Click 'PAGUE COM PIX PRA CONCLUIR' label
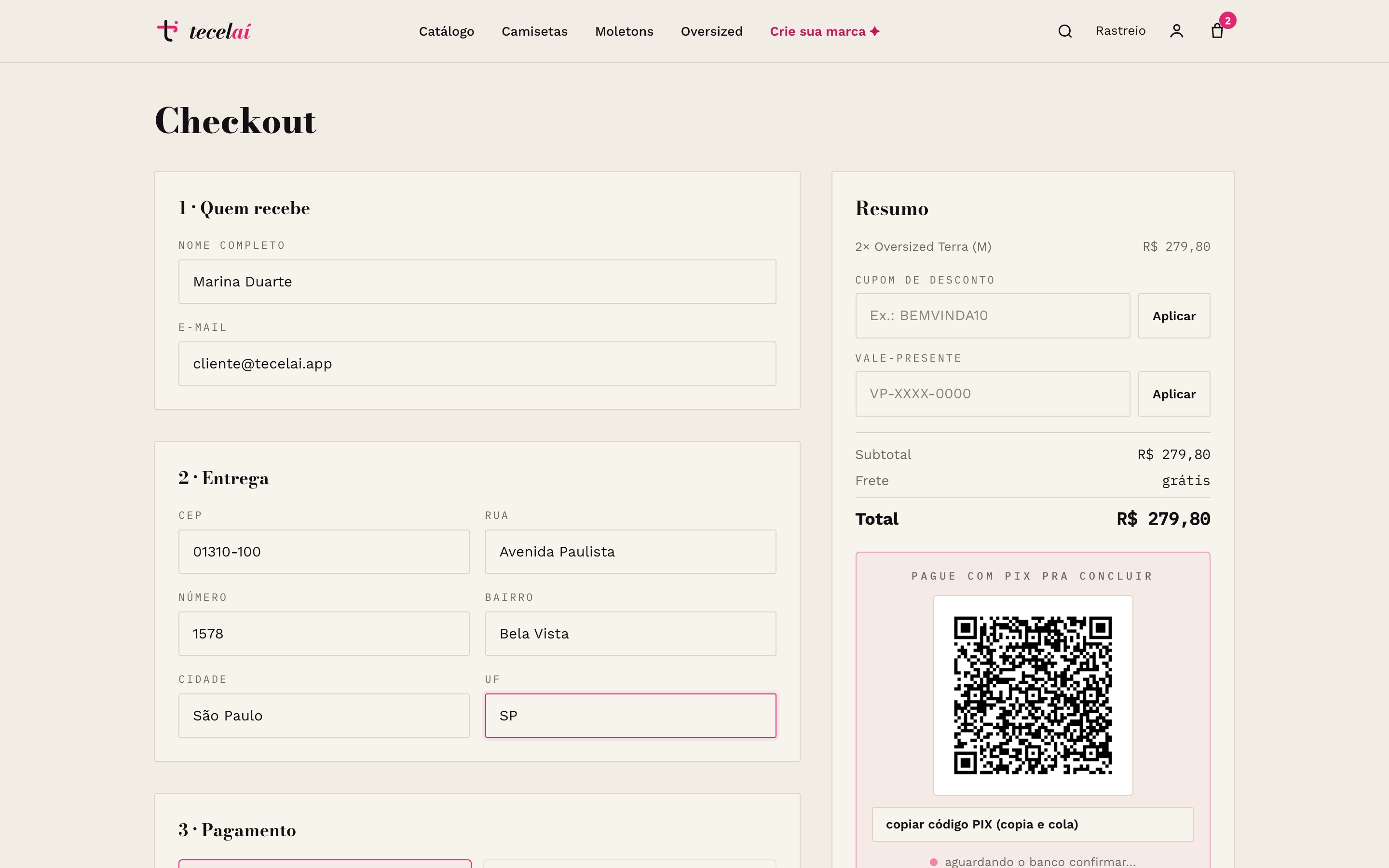Image resolution: width=1389 pixels, height=868 pixels. click(x=1033, y=576)
